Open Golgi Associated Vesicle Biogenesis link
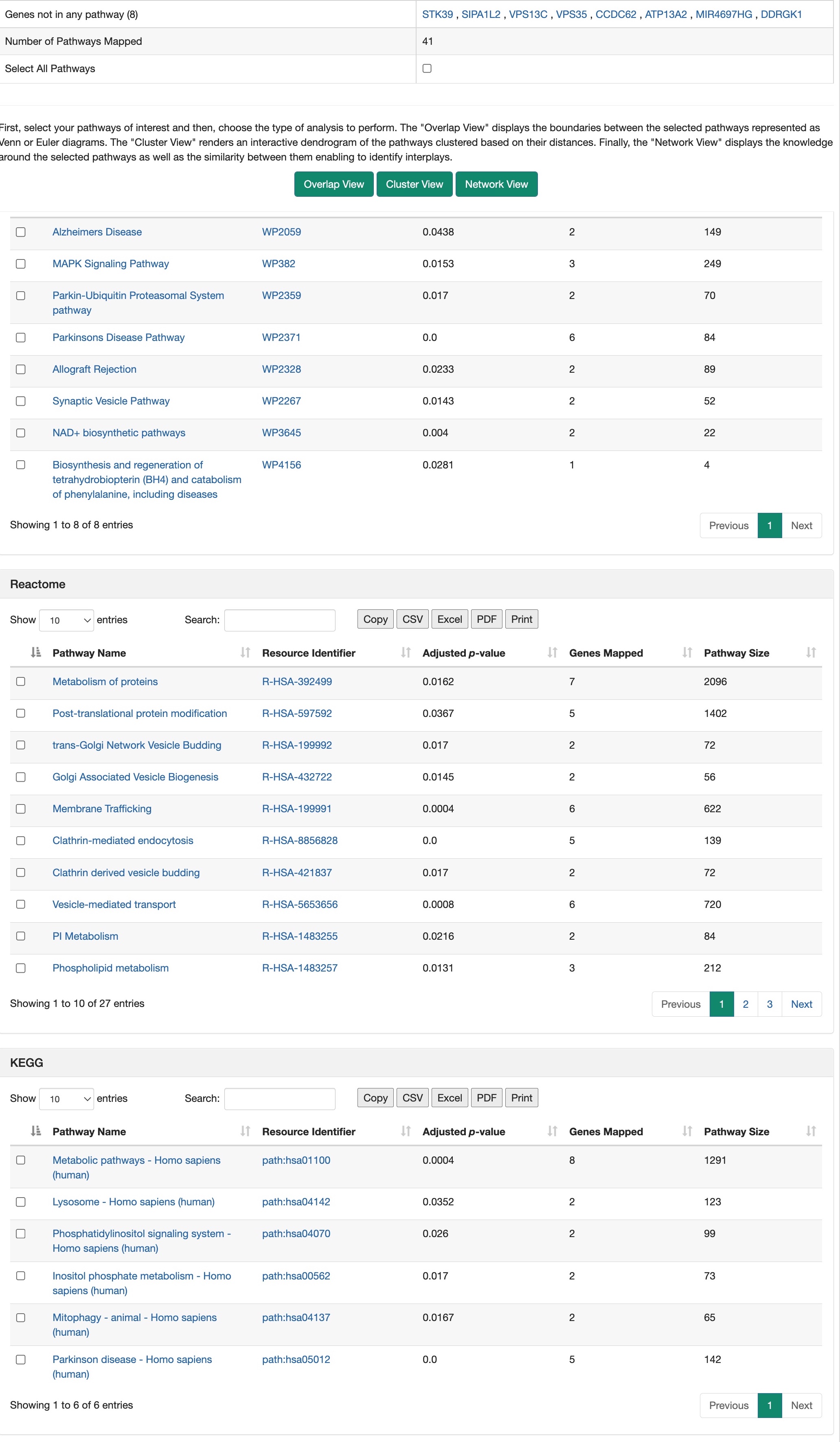840x1442 pixels. coord(136,777)
